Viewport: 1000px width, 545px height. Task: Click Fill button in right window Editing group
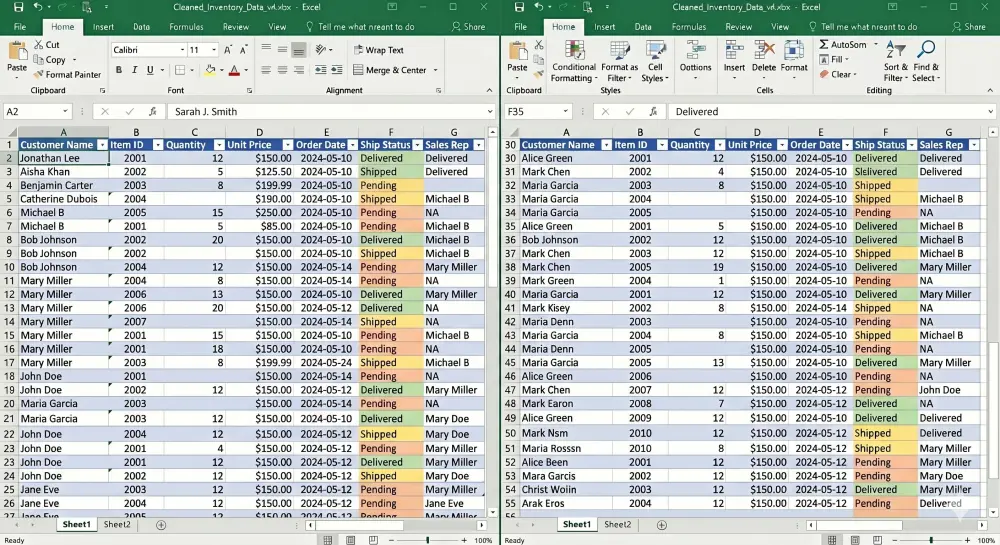833,59
